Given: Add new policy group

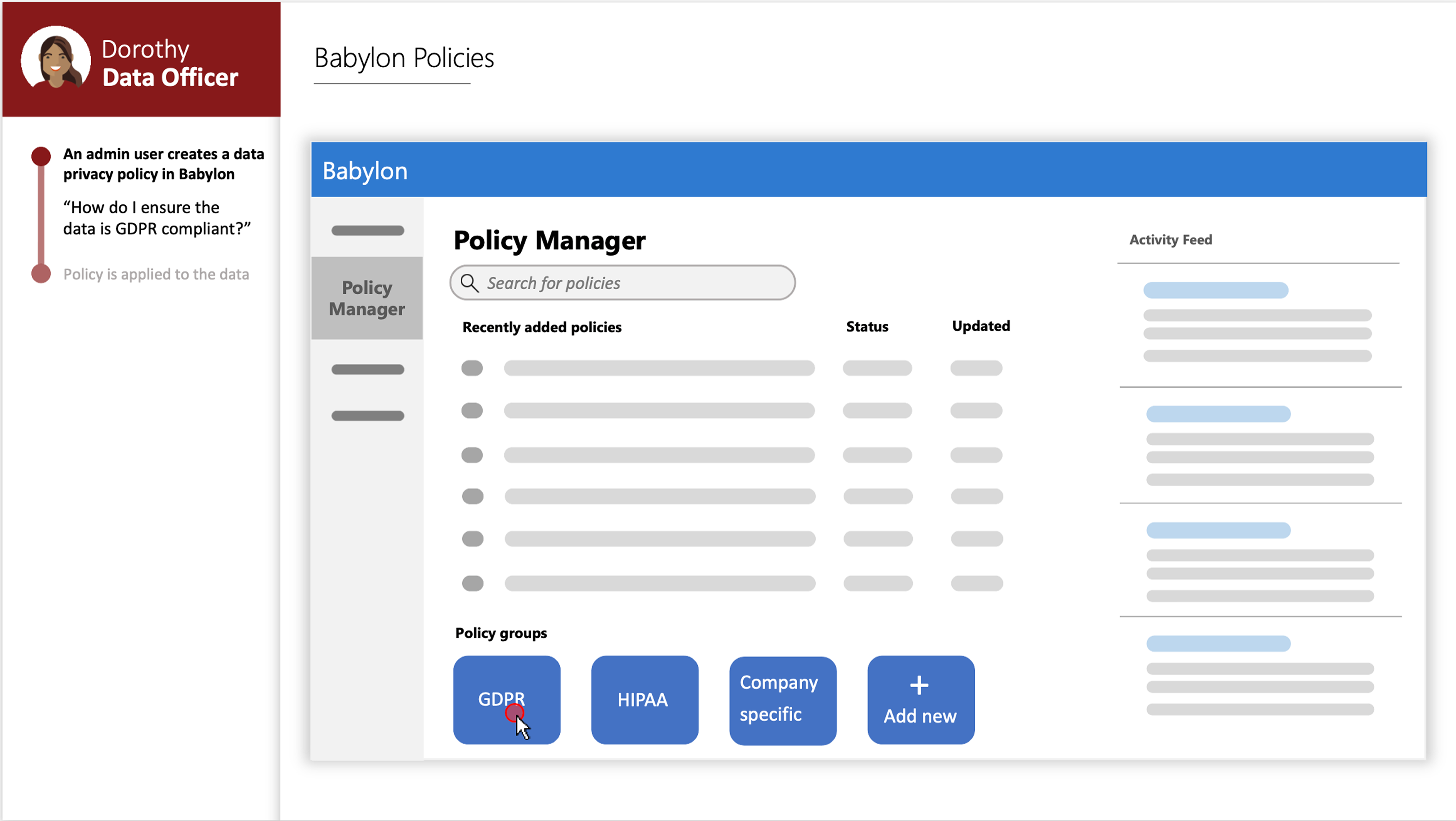Looking at the screenshot, I should pyautogui.click(x=921, y=699).
